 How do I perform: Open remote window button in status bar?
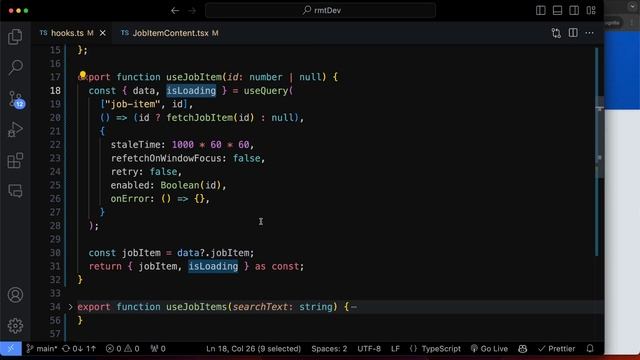coord(11,349)
